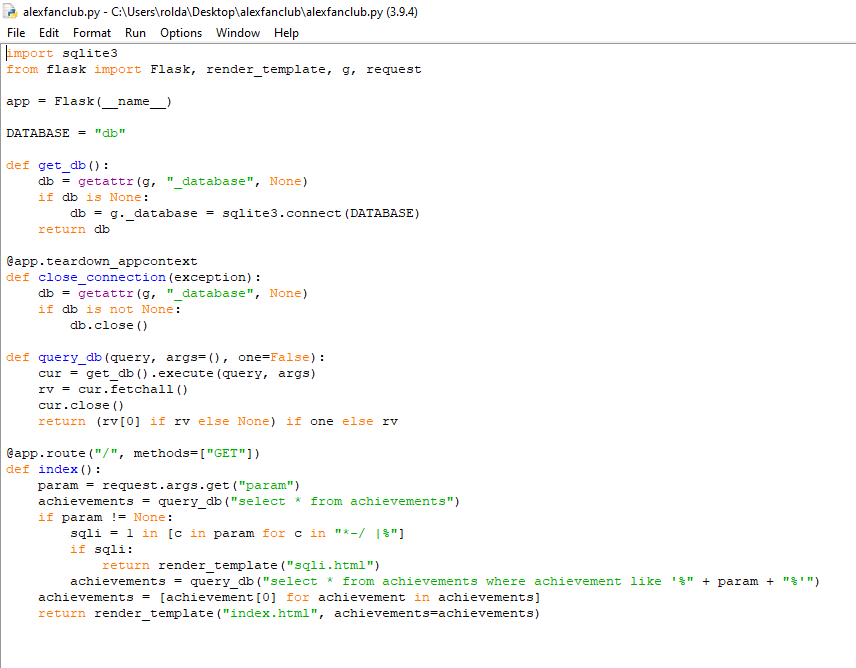Click the app.route decorator line
The width and height of the screenshot is (856, 668).
tap(95, 453)
